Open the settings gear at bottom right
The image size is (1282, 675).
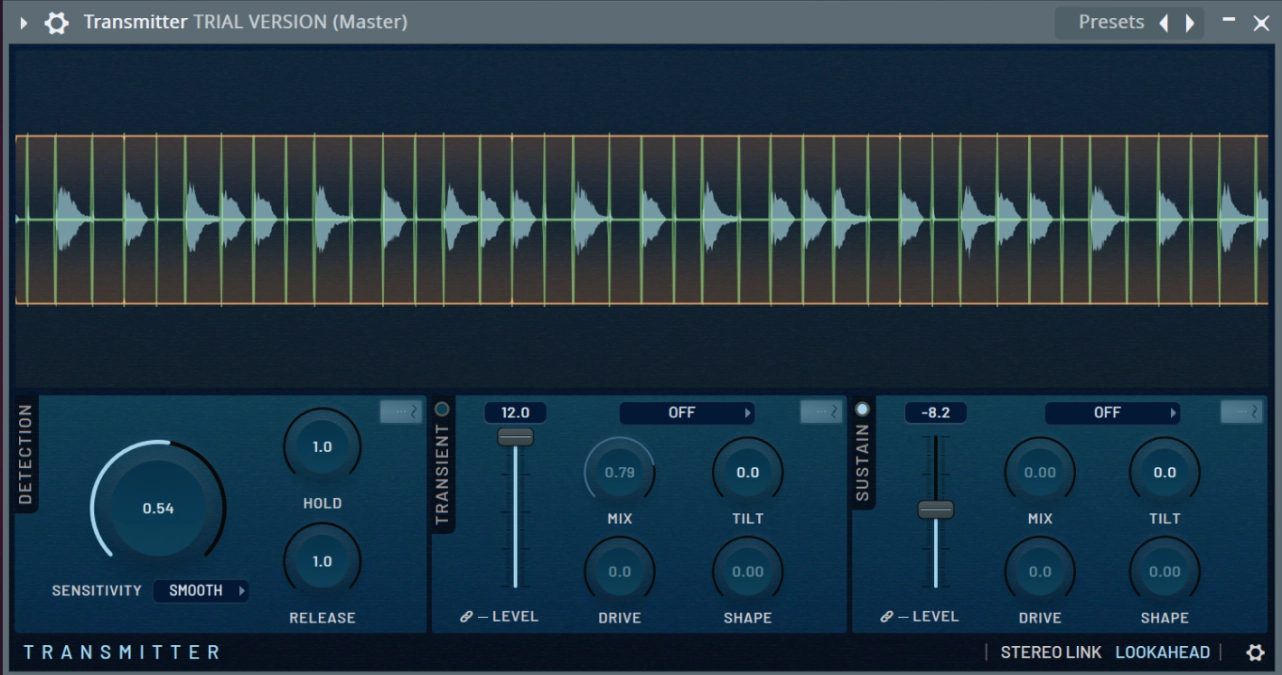1255,652
